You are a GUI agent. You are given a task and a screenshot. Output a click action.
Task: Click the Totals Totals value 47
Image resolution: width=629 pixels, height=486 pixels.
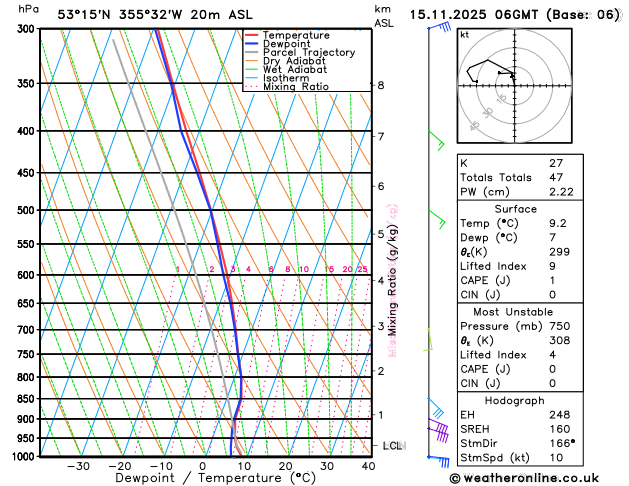(556, 177)
